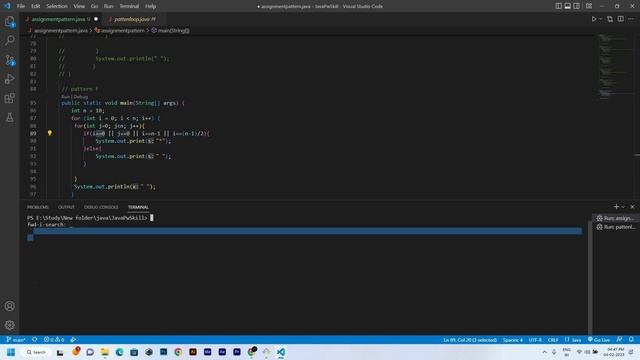The width and height of the screenshot is (640, 360).
Task: Click Synchronize Changes status bar icon
Action: click(x=35, y=340)
